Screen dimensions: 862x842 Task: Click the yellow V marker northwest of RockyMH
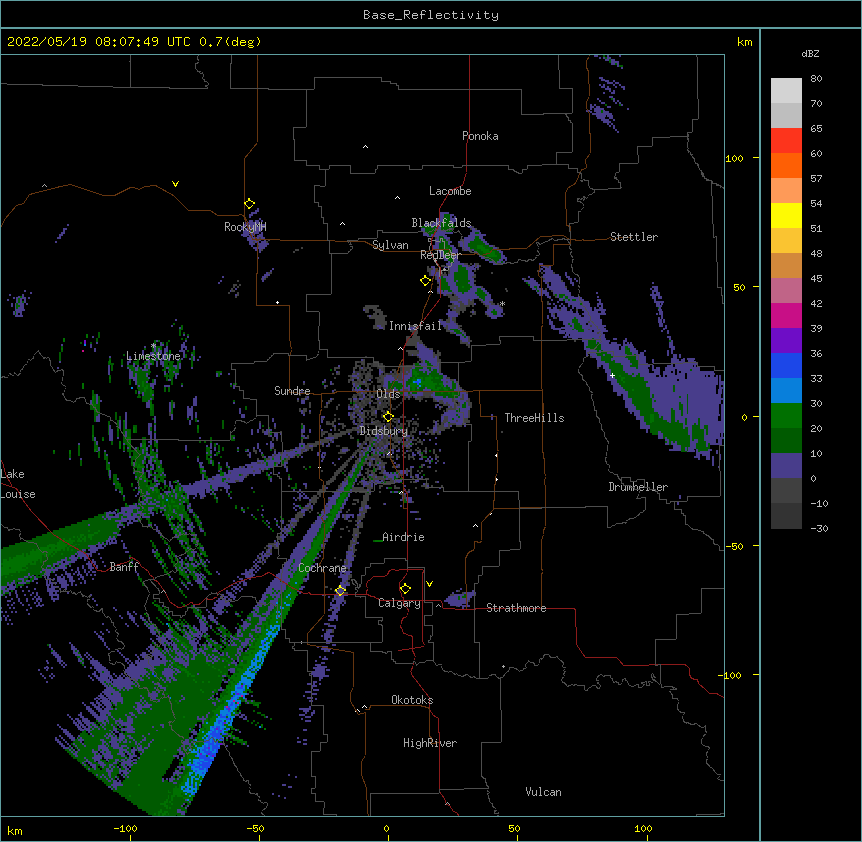[175, 184]
